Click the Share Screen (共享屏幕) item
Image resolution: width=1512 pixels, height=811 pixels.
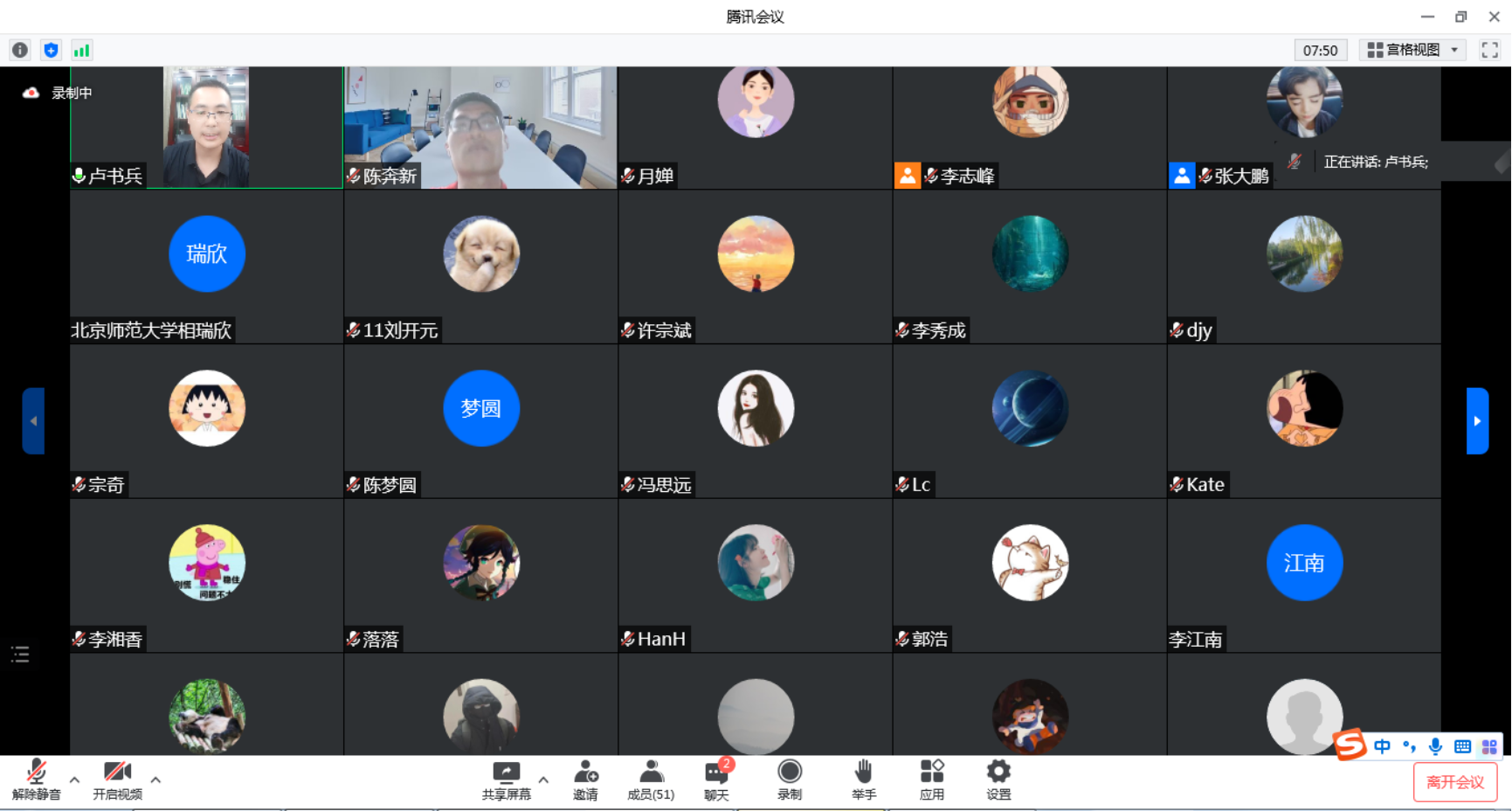(x=506, y=780)
